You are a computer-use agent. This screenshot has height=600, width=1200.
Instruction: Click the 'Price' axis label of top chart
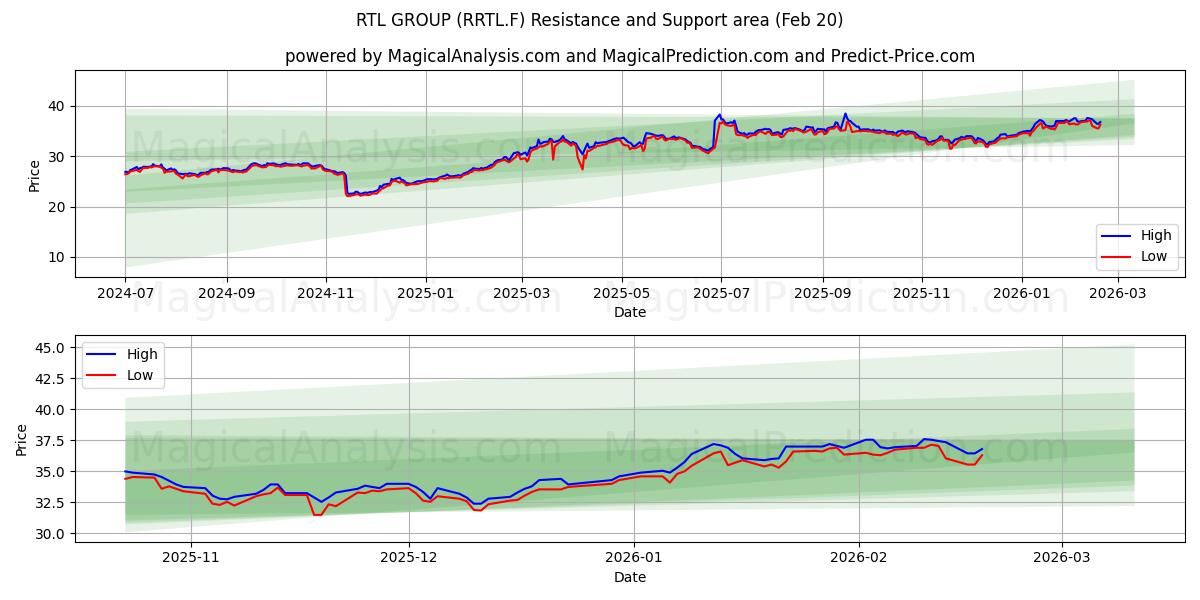(35, 174)
